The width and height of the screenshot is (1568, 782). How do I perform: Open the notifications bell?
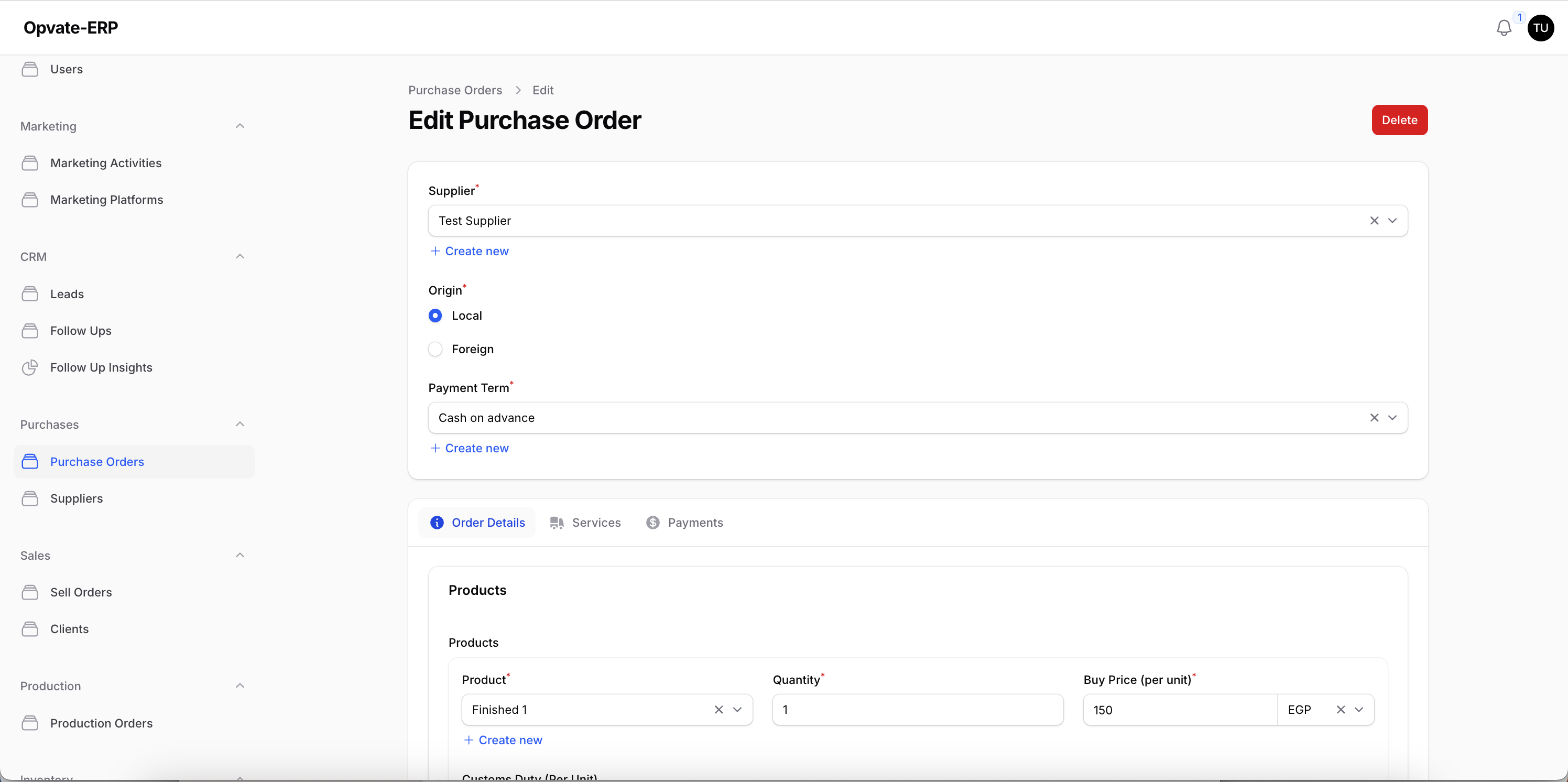(x=1504, y=28)
